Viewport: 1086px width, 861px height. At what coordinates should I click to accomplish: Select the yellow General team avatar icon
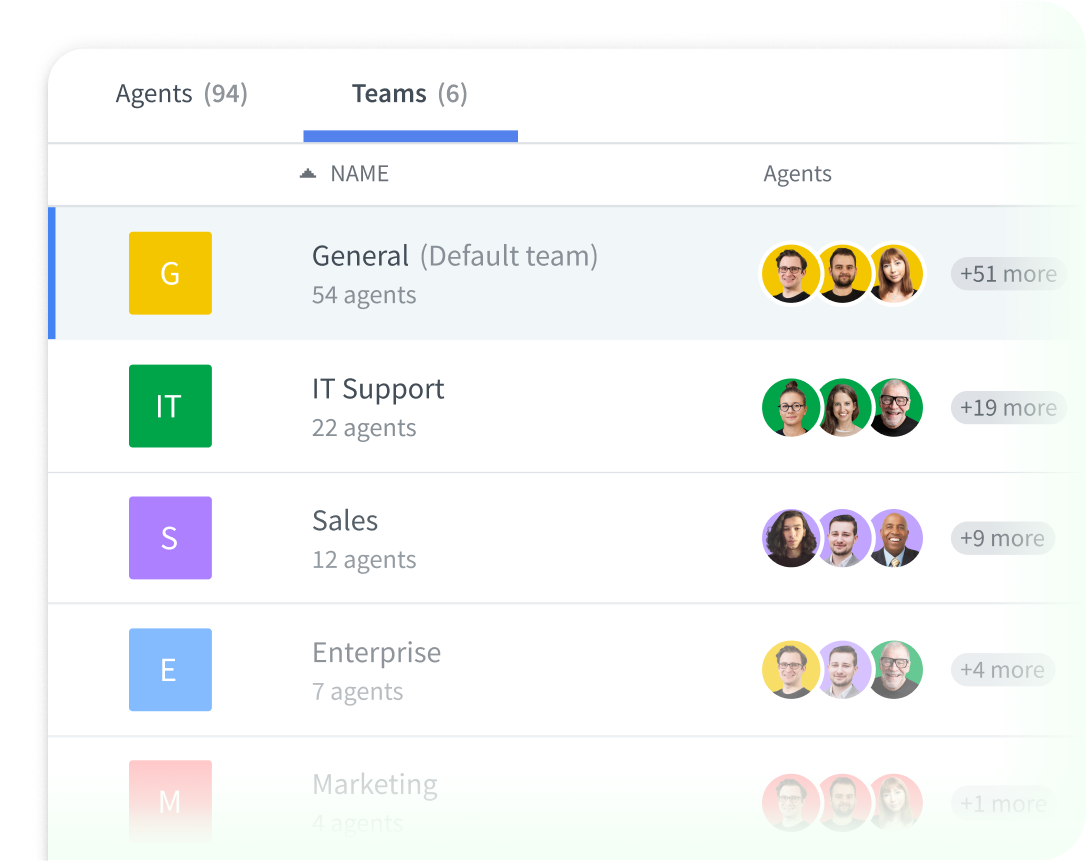pyautogui.click(x=170, y=273)
